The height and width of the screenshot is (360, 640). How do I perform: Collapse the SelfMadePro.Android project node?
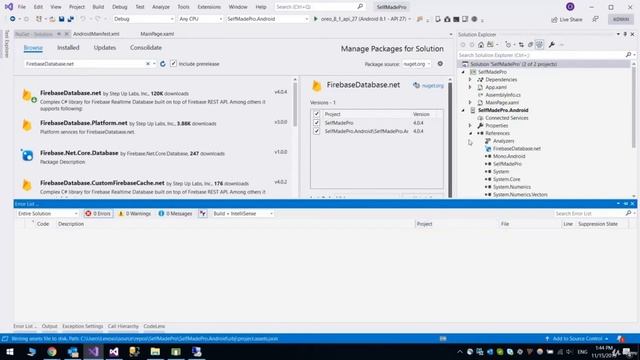463,110
